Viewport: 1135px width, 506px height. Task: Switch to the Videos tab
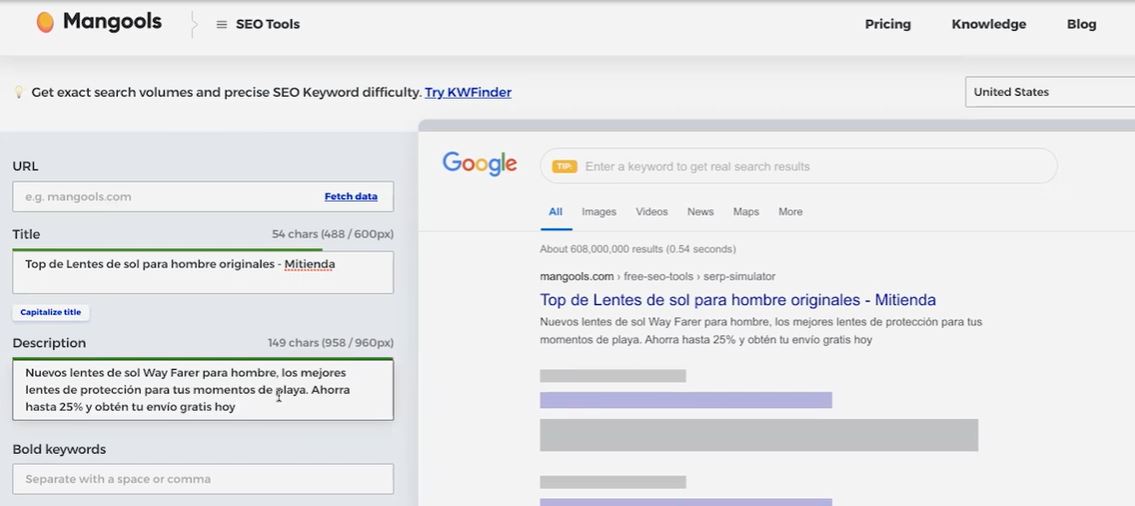(651, 212)
